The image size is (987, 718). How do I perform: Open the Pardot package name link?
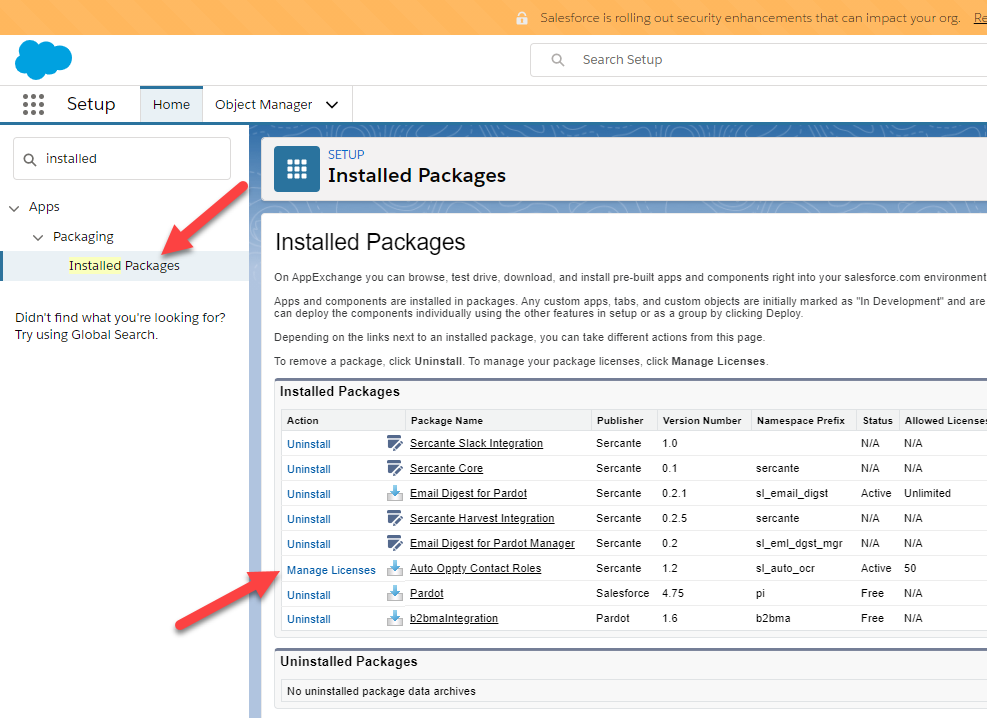click(427, 593)
